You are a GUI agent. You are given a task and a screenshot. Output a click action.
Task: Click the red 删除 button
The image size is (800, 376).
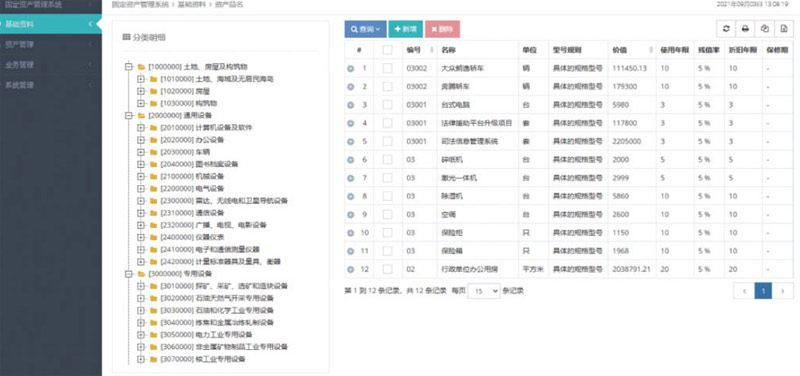point(442,29)
